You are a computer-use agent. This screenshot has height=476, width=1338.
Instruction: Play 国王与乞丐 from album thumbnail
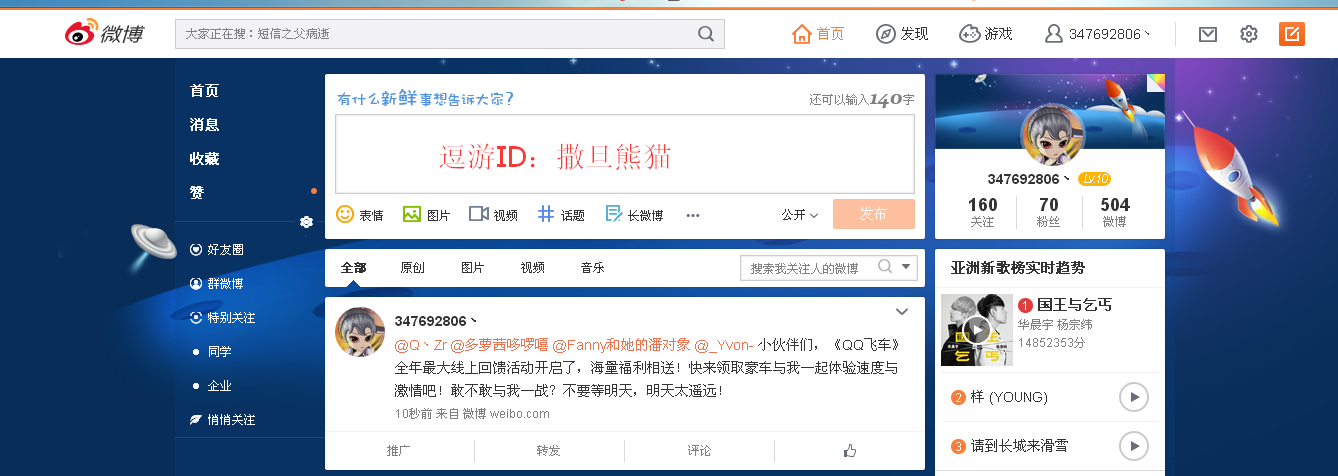pos(977,329)
